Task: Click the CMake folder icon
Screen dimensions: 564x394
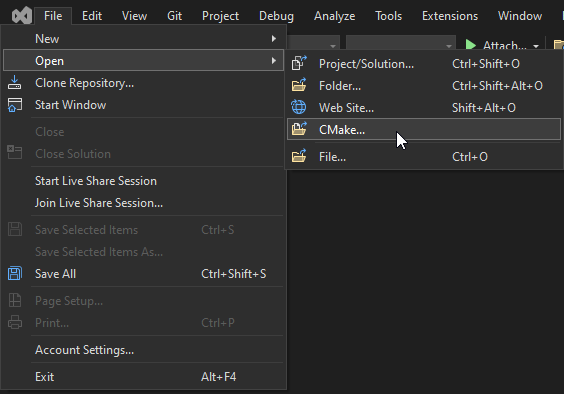Action: 299,128
